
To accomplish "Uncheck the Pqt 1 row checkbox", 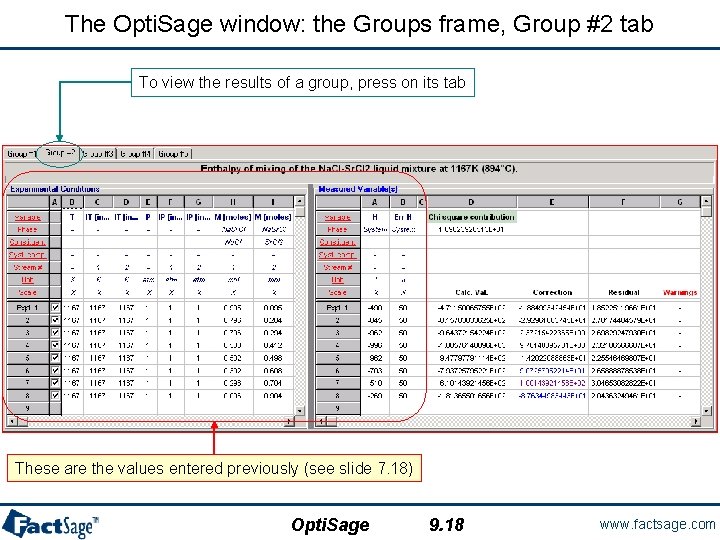I will coord(55,308).
